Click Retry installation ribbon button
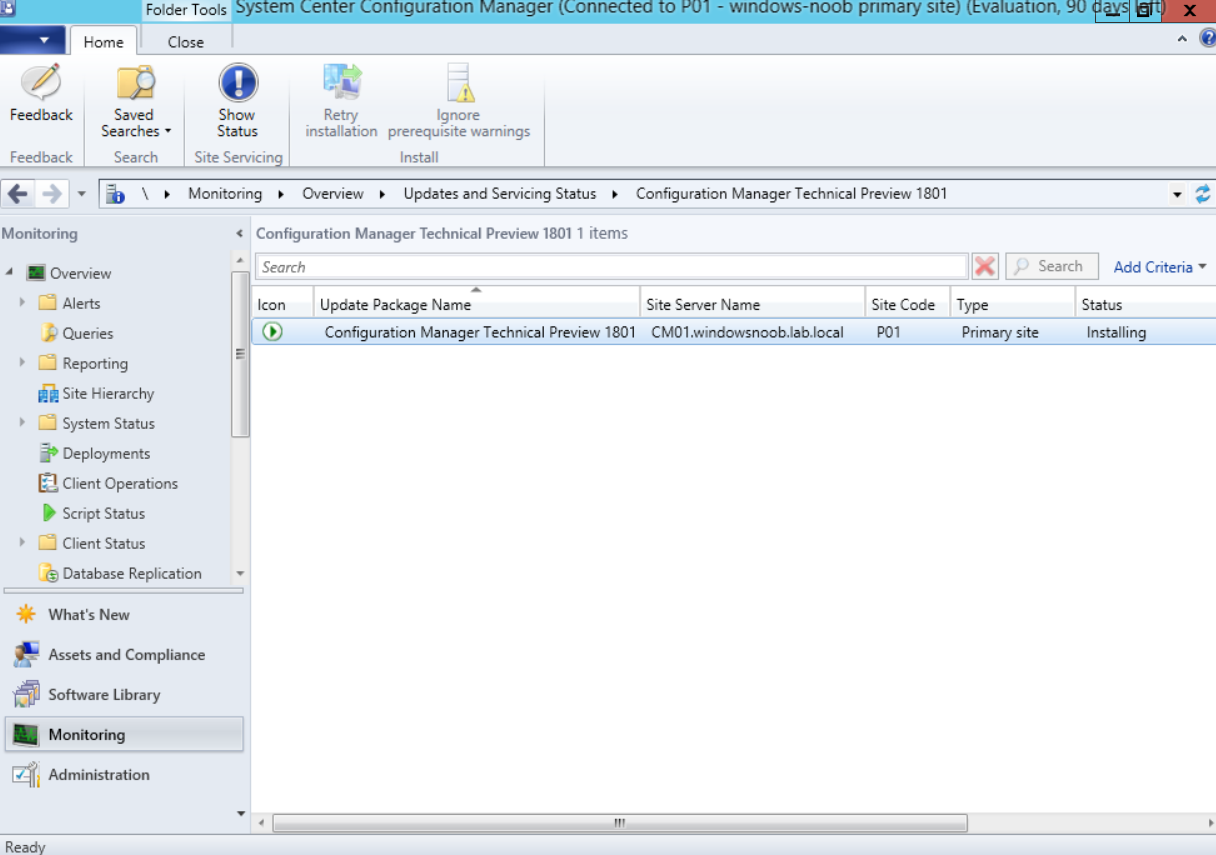 [341, 102]
